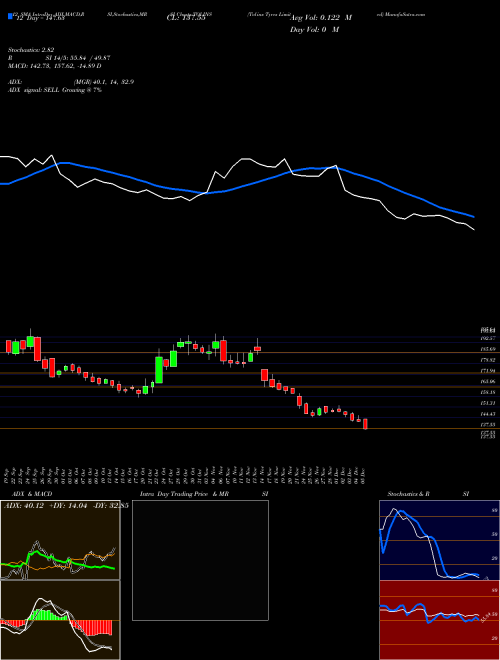Viewport: 500px width, 660px height.
Task: Select the 'Stochastics: 2.82' reading
Action: (x=31, y=50)
